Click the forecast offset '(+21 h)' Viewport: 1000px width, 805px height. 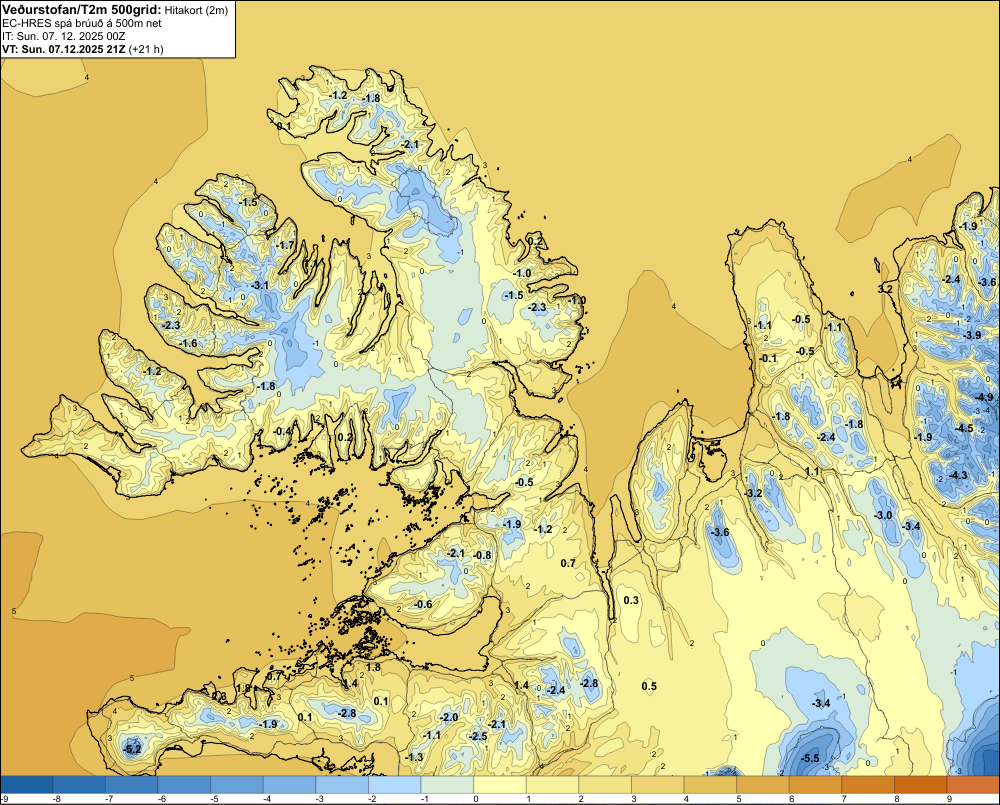[146, 49]
